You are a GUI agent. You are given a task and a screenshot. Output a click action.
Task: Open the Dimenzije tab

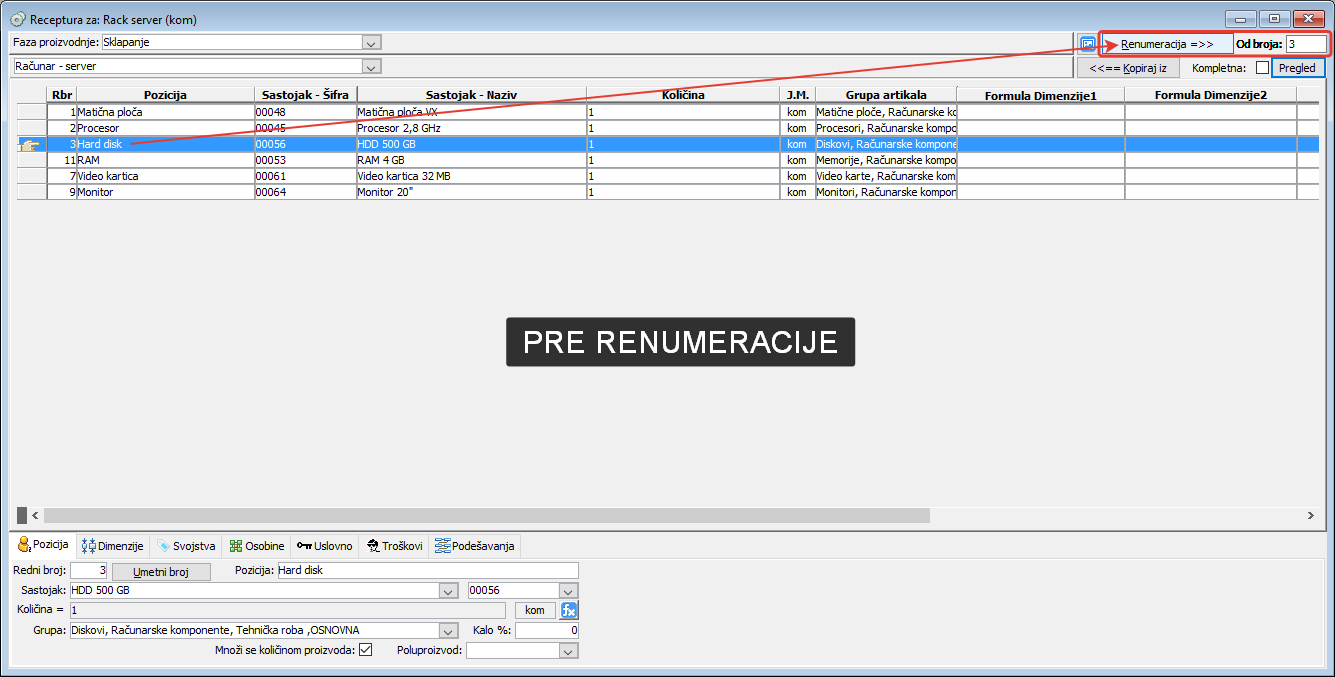tap(113, 546)
